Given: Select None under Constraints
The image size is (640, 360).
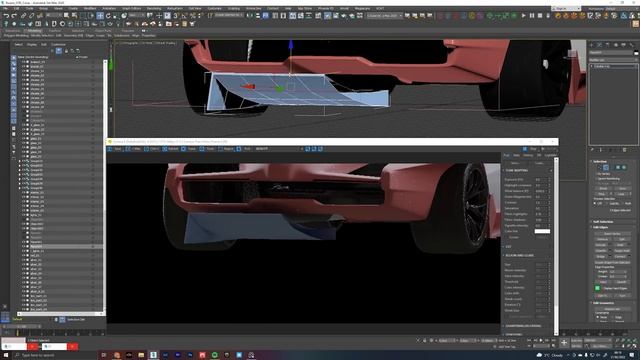Looking at the screenshot, I should coord(601,317).
